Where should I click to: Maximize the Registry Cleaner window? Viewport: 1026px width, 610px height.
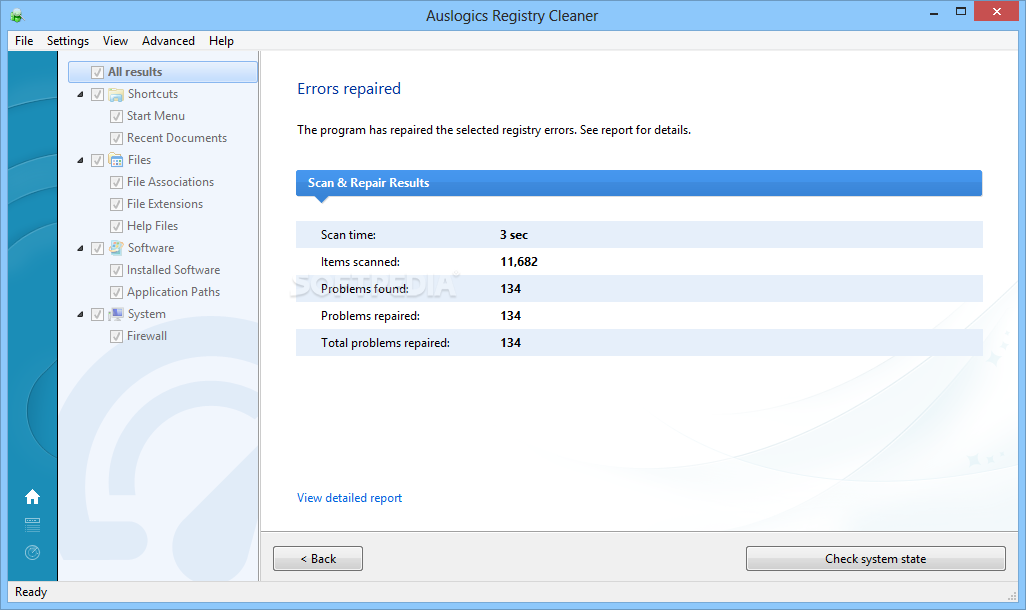(x=961, y=12)
